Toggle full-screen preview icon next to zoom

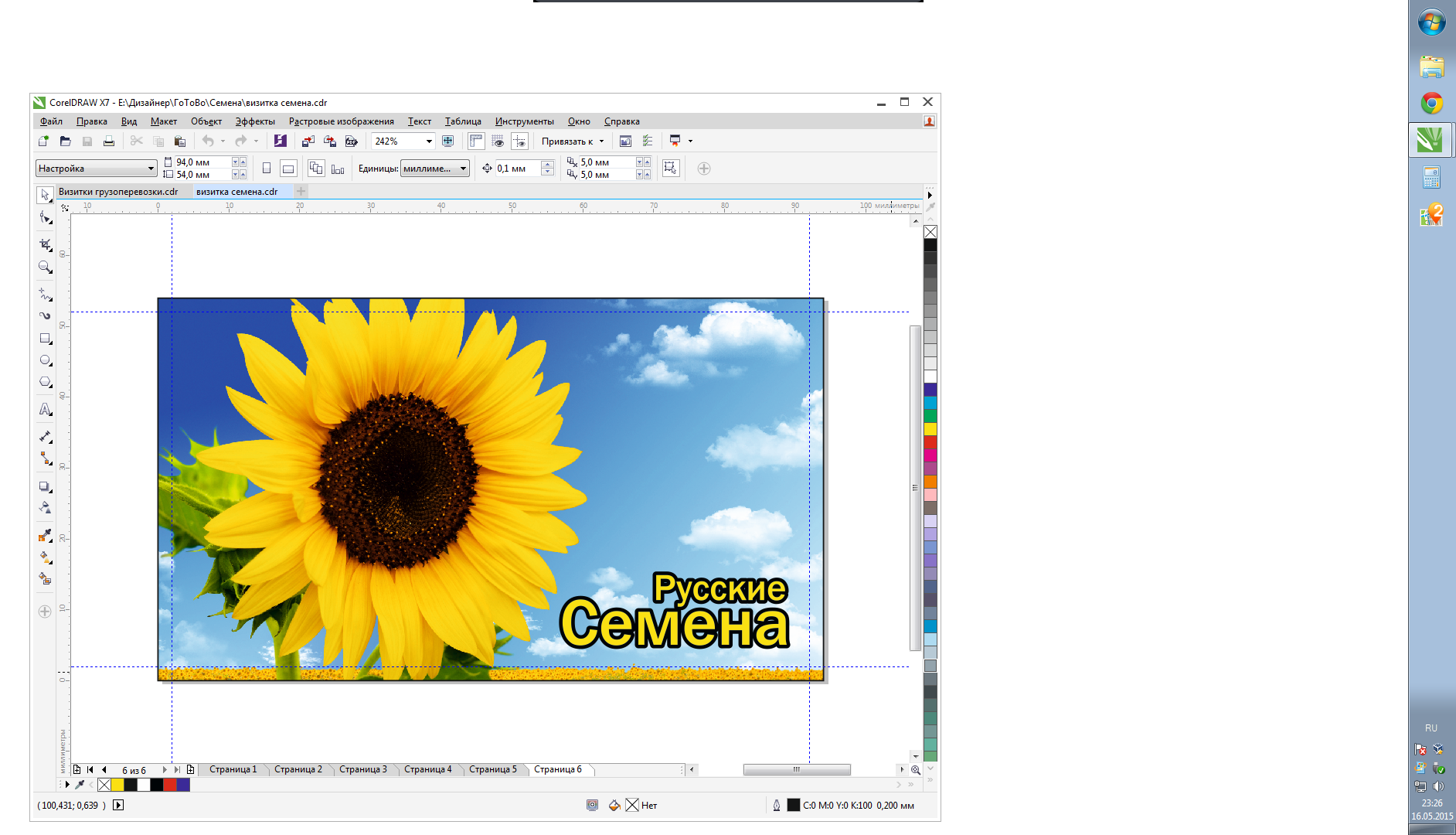coord(447,141)
